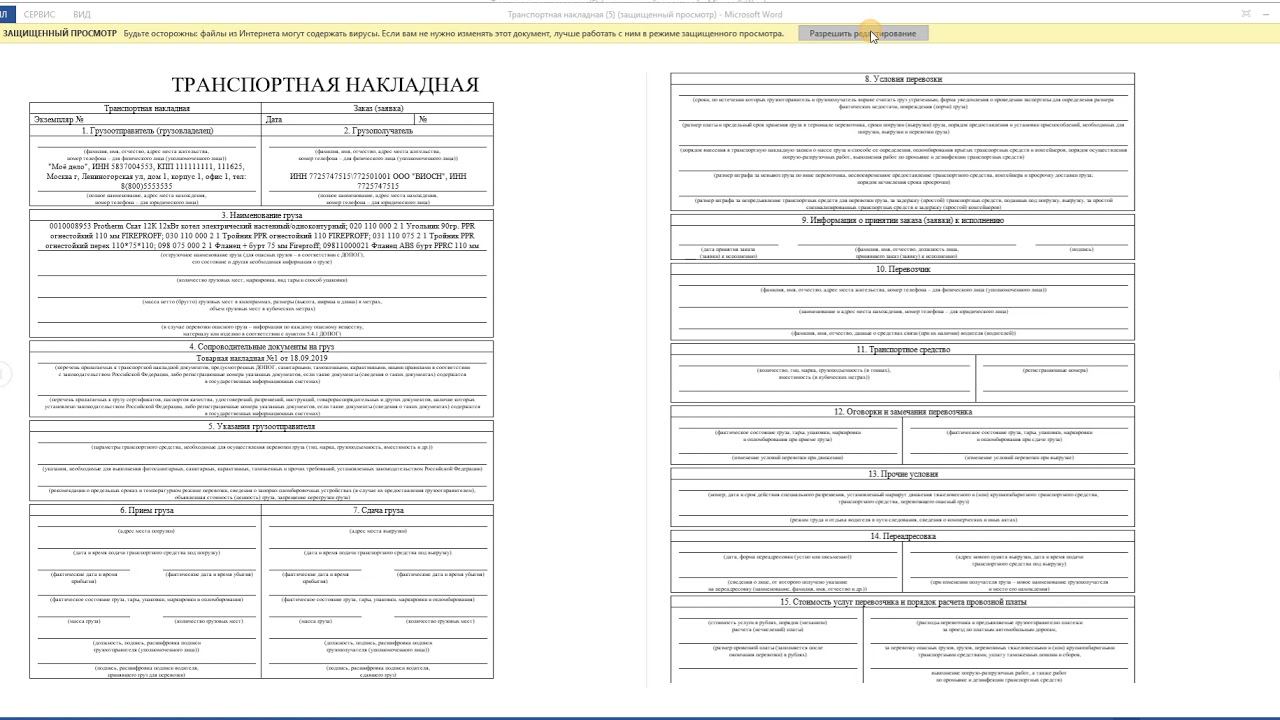Click the 8. Условия перевозки section header
This screenshot has height=720, width=1280.
pos(903,79)
